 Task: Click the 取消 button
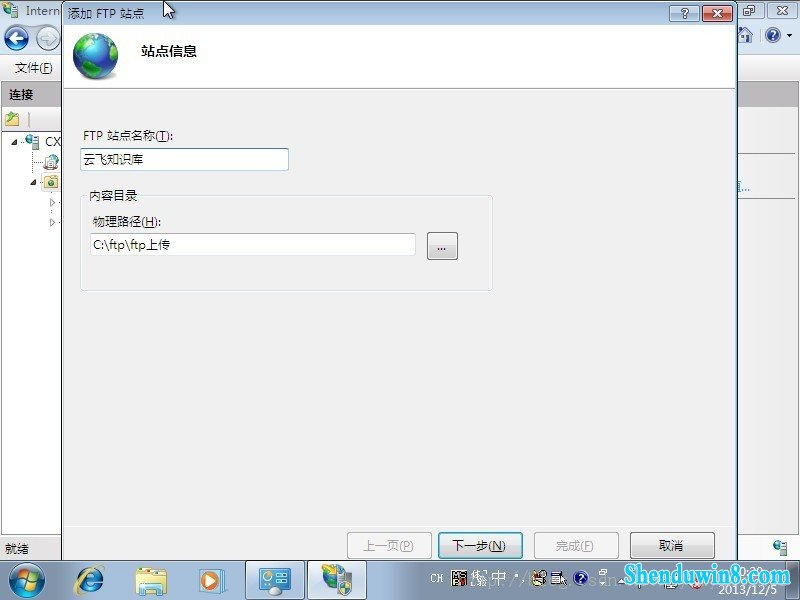[x=672, y=545]
